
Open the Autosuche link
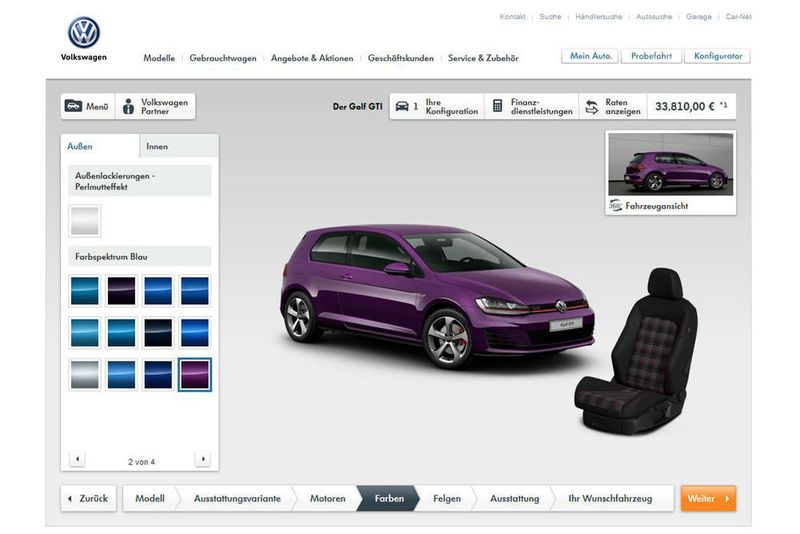654,17
